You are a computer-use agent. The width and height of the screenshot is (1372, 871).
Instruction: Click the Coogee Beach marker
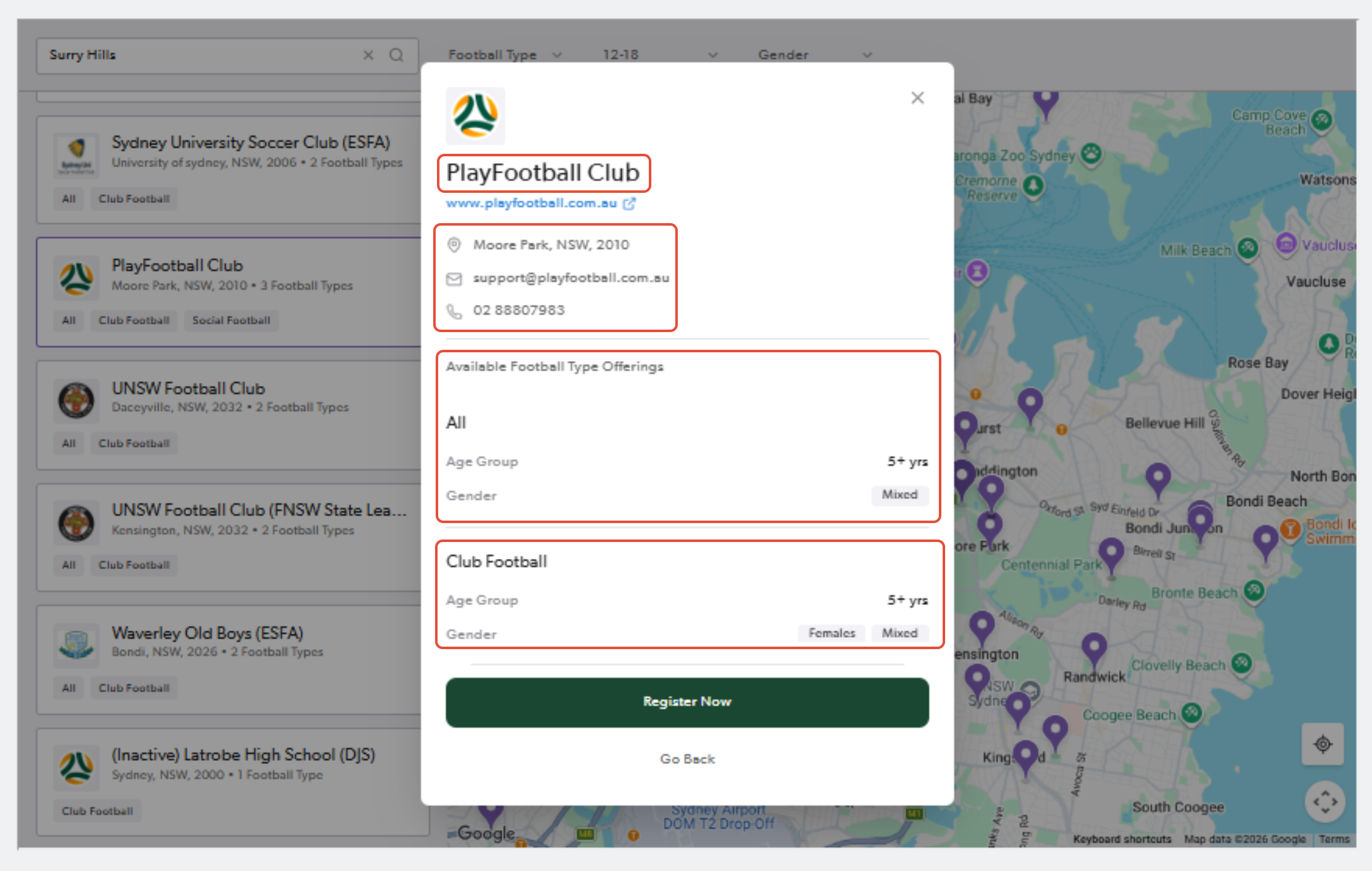coord(1191,713)
